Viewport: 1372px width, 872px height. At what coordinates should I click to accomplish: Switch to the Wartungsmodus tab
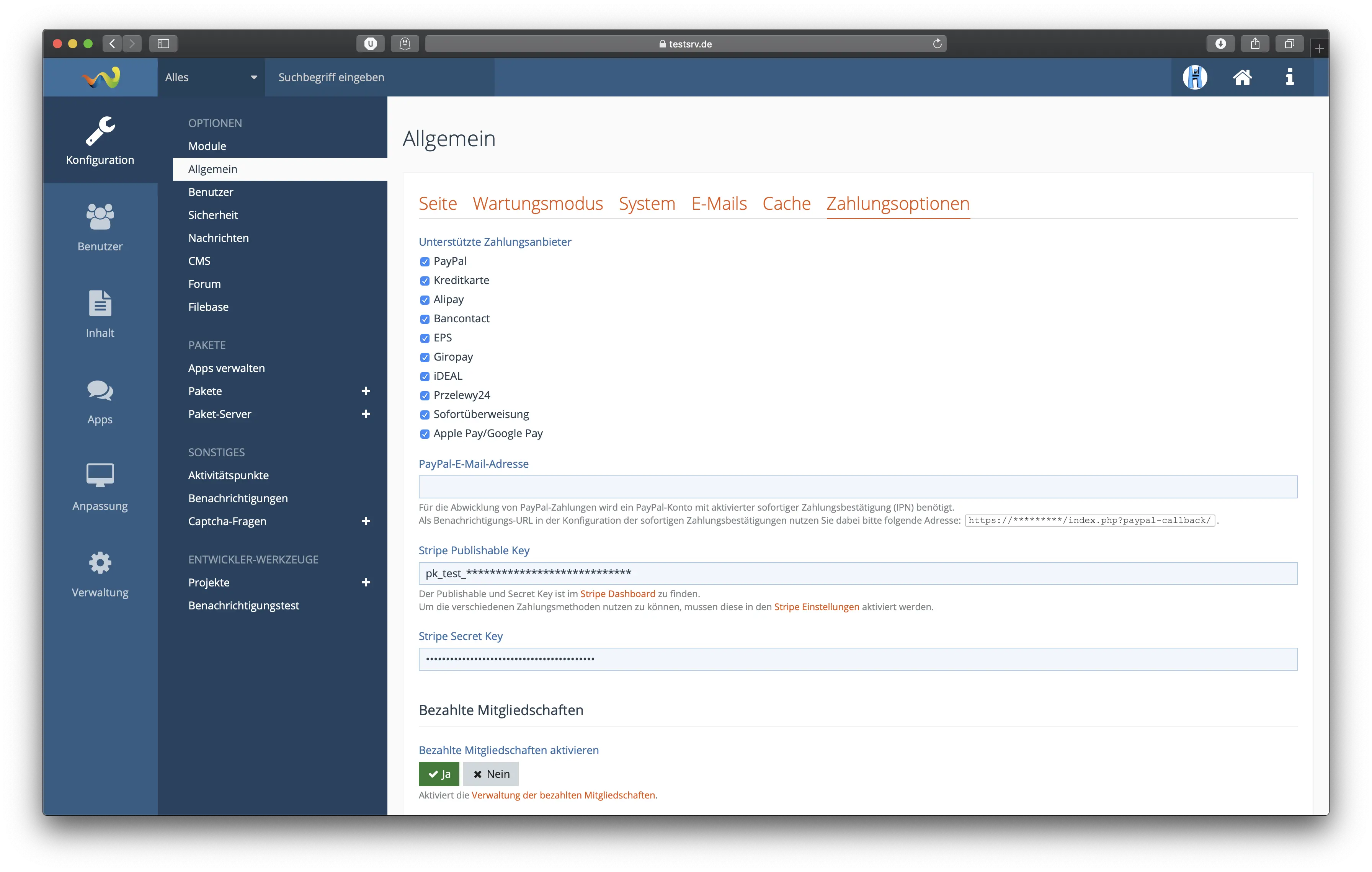[537, 203]
